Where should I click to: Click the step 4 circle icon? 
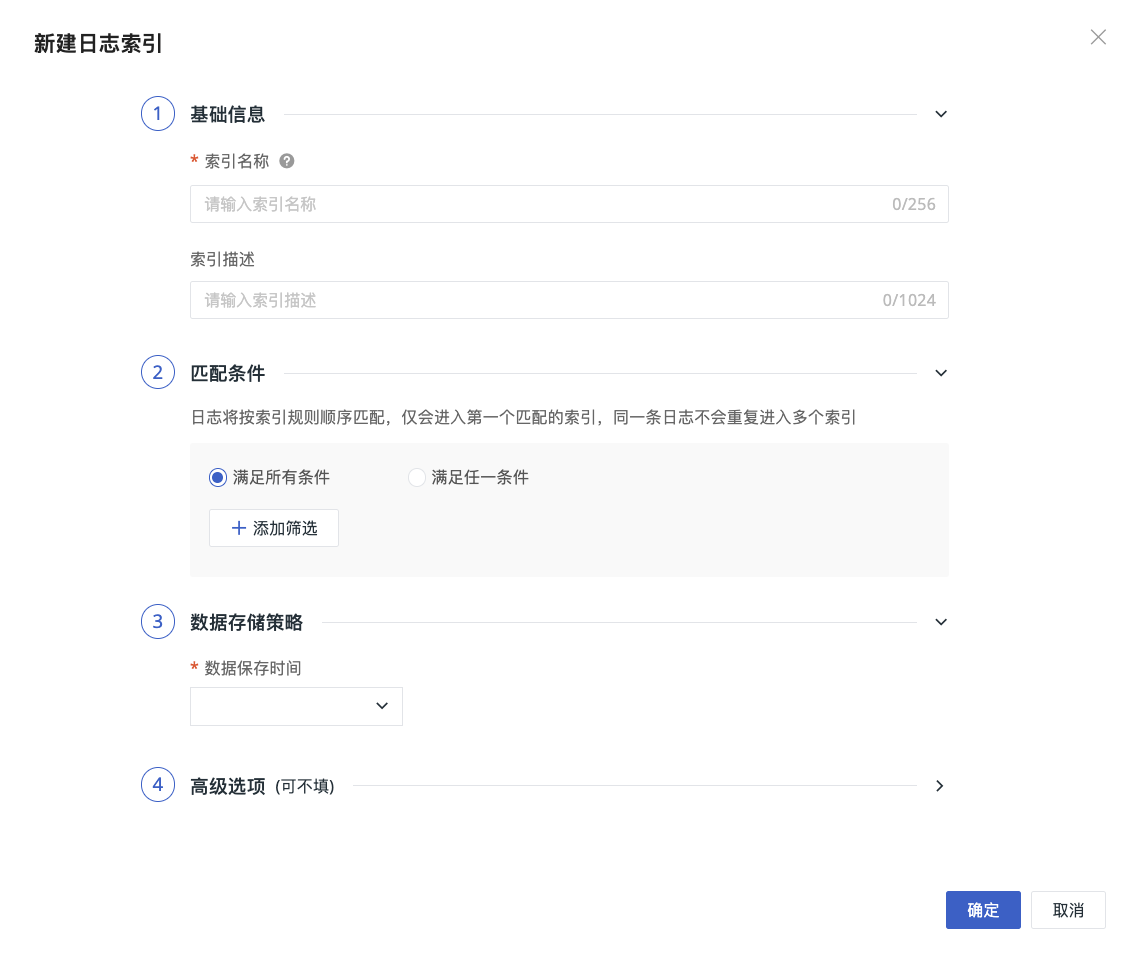[158, 786]
